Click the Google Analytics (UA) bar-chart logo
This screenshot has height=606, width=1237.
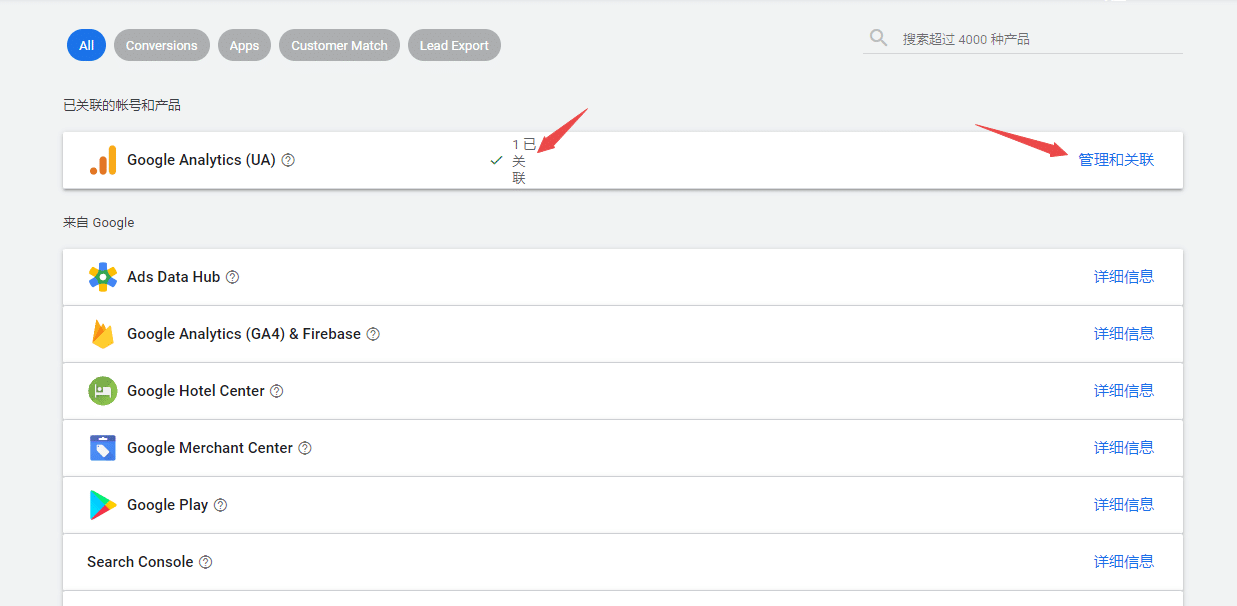coord(103,160)
